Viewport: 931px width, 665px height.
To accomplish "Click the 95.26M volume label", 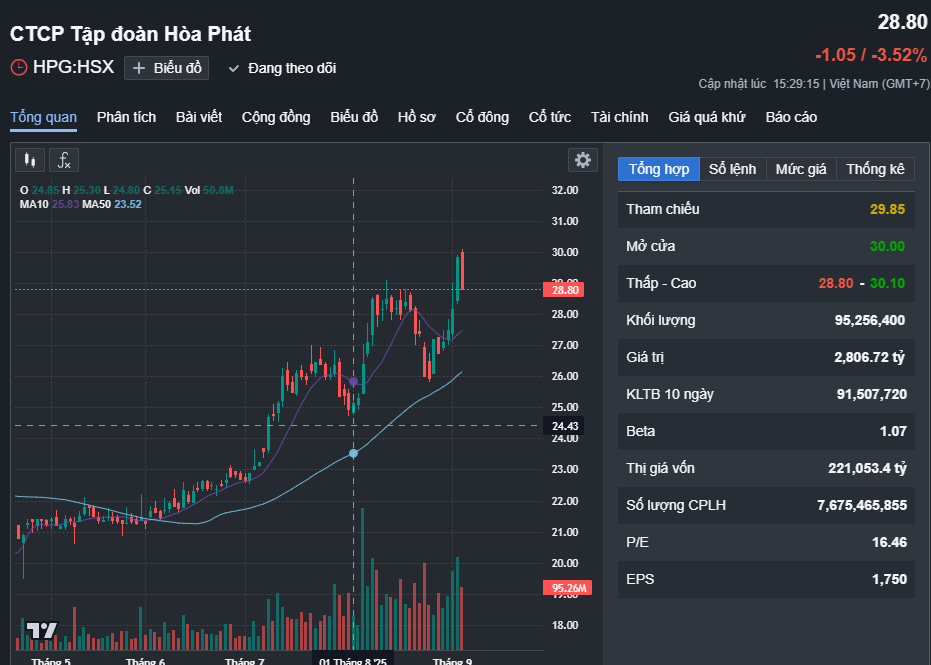I will (569, 588).
